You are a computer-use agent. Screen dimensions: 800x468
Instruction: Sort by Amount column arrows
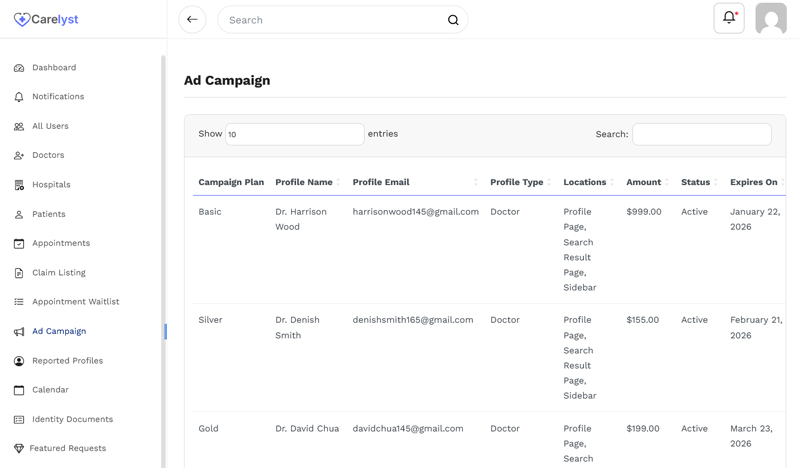pos(666,182)
